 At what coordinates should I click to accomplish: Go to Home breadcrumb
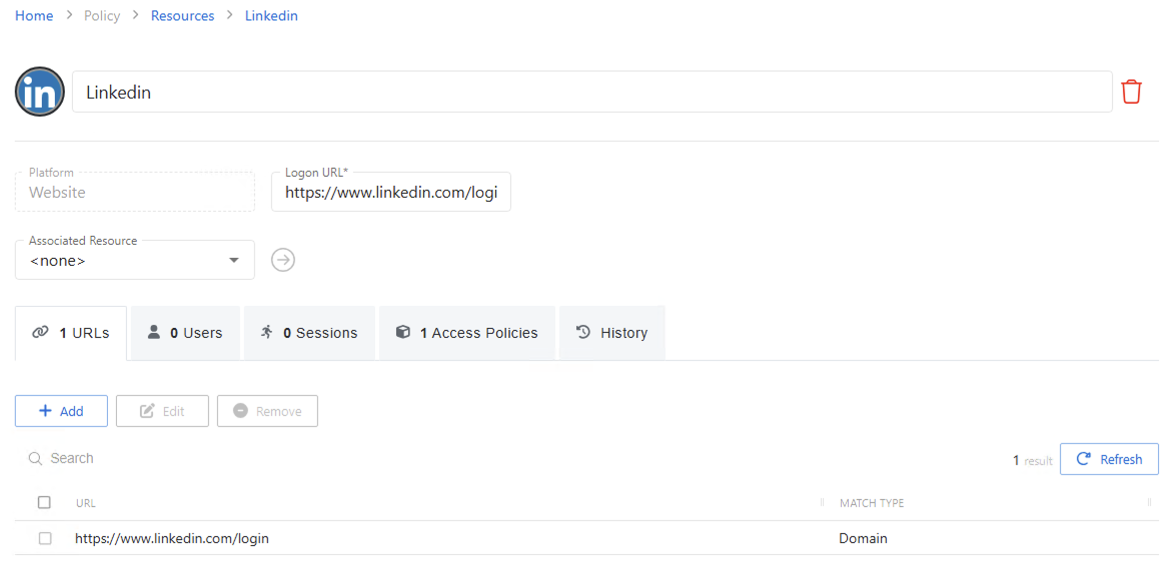coord(34,16)
